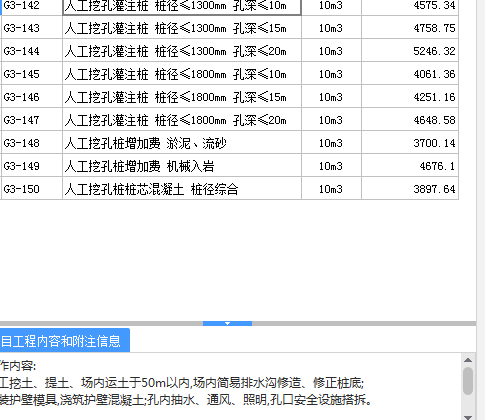485x420 pixels.
Task: Select code cell G3-145
Action: pos(32,74)
